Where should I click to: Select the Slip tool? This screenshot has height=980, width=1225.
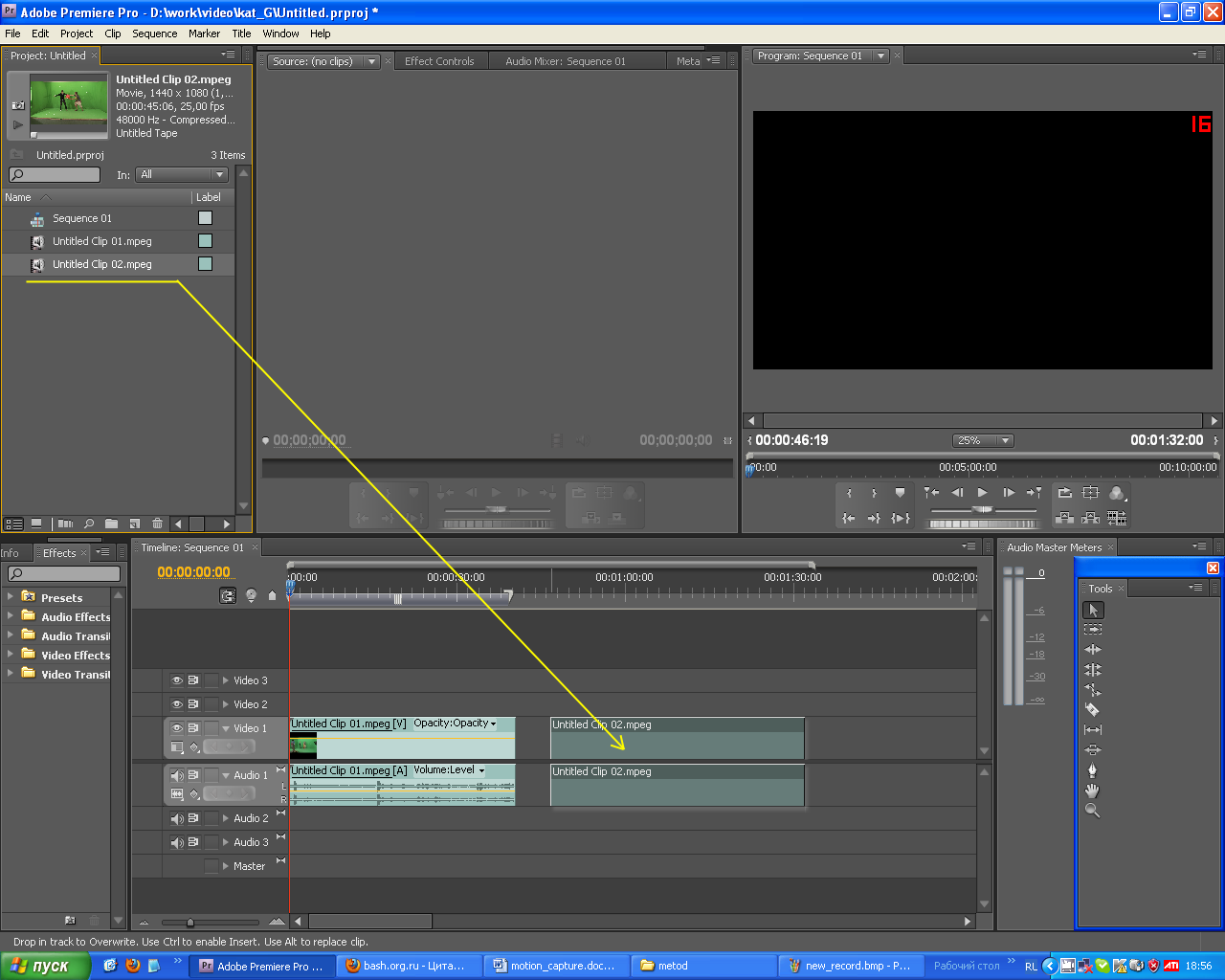tap(1093, 730)
